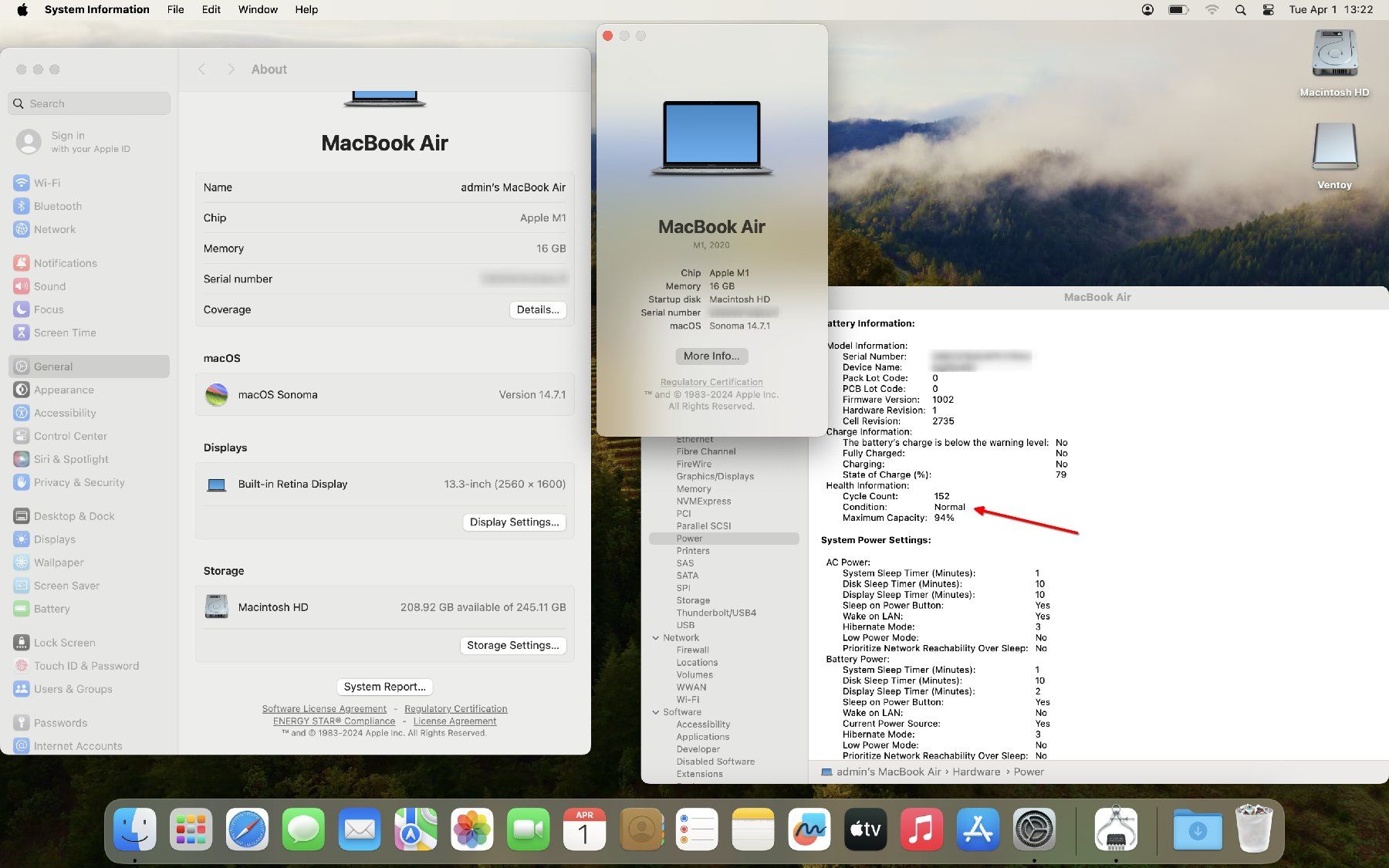Click System Report button

click(x=384, y=687)
